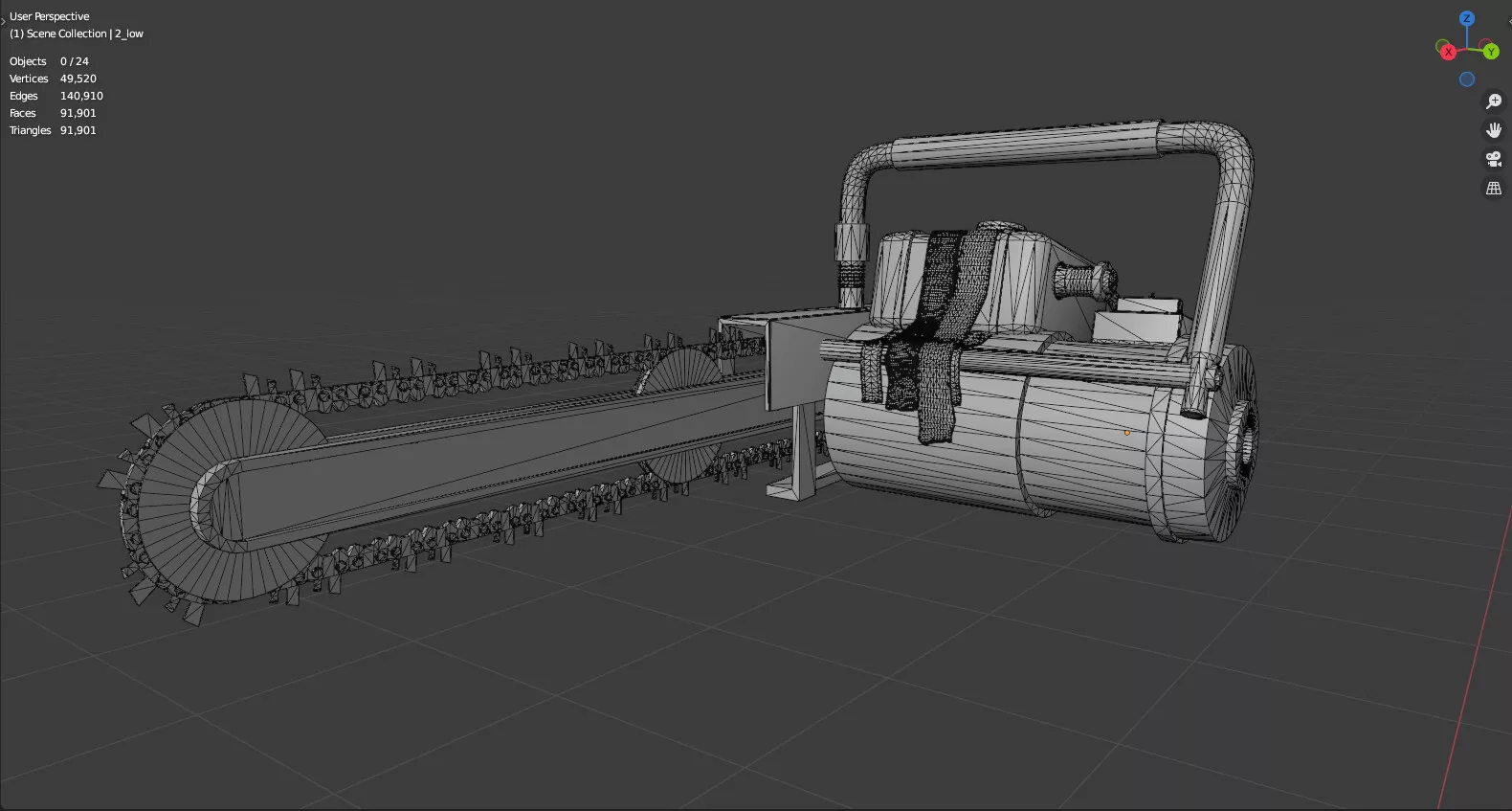1512x811 pixels.
Task: Click the blue Z axis gizmo ball
Action: (1466, 19)
